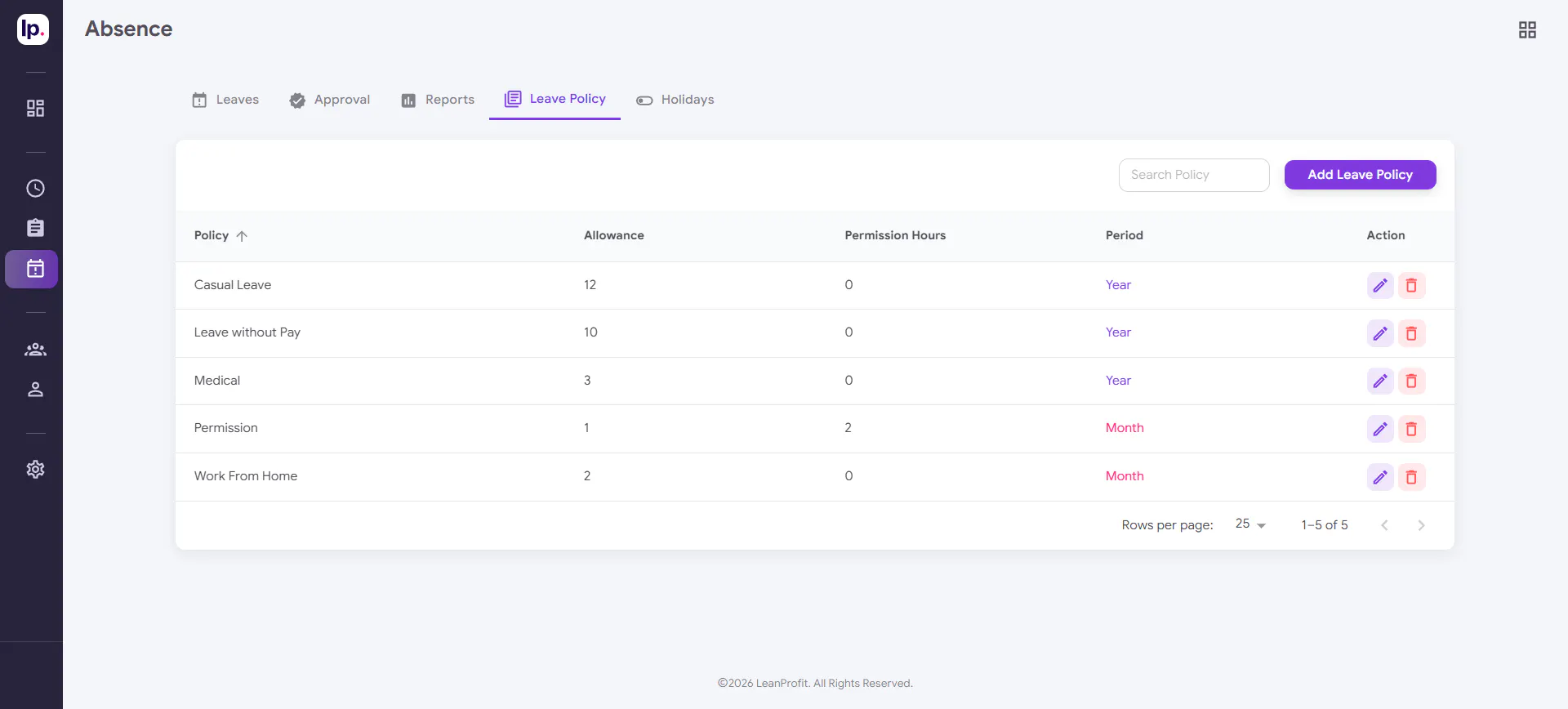Click the Month period for Permission
Screen dimensions: 1568x709
point(1125,428)
